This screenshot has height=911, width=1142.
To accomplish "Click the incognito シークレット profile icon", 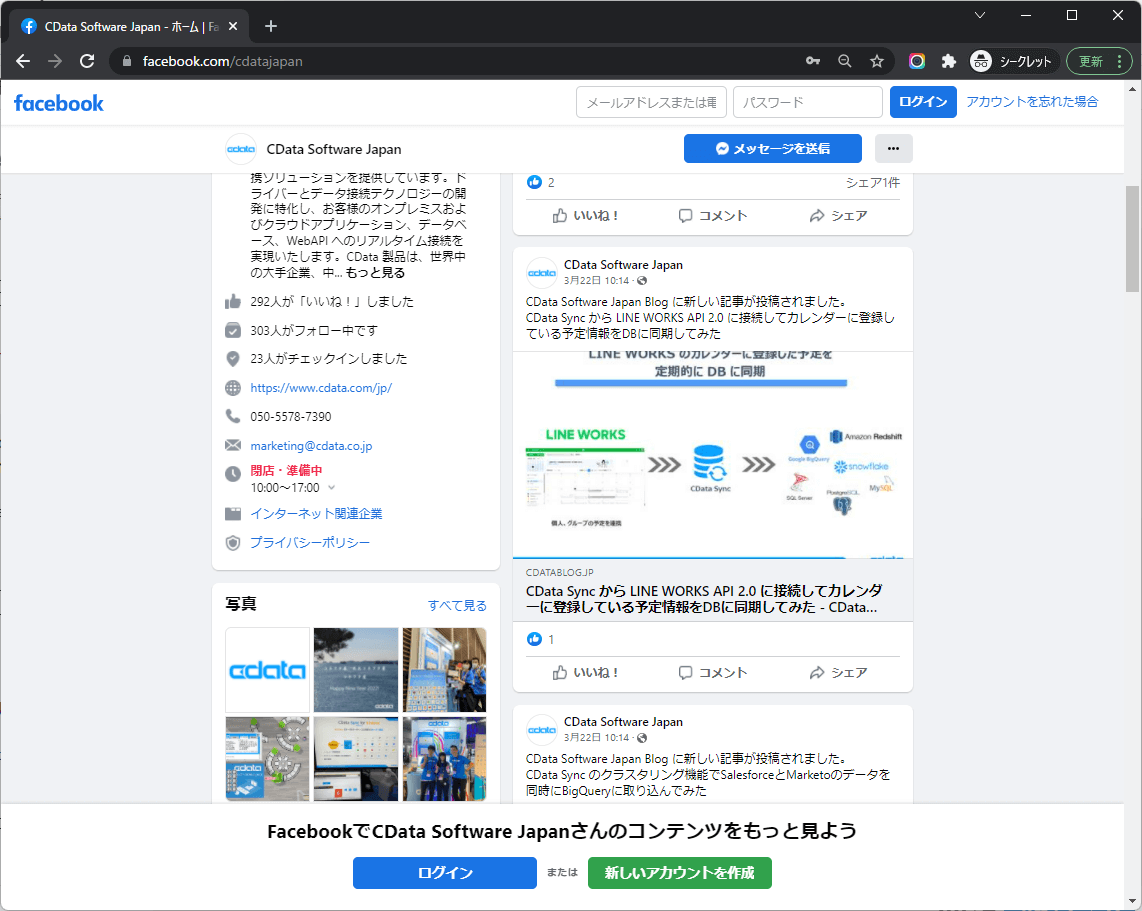I will (x=1011, y=61).
